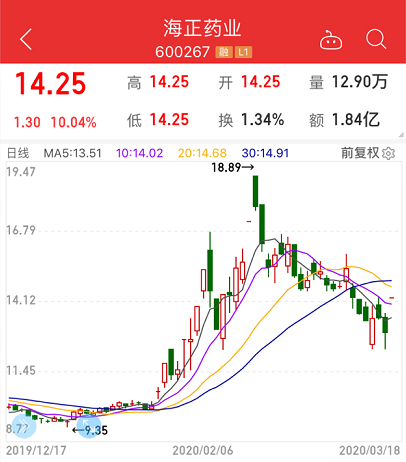Tap the 海正药业 stock title

202,28
